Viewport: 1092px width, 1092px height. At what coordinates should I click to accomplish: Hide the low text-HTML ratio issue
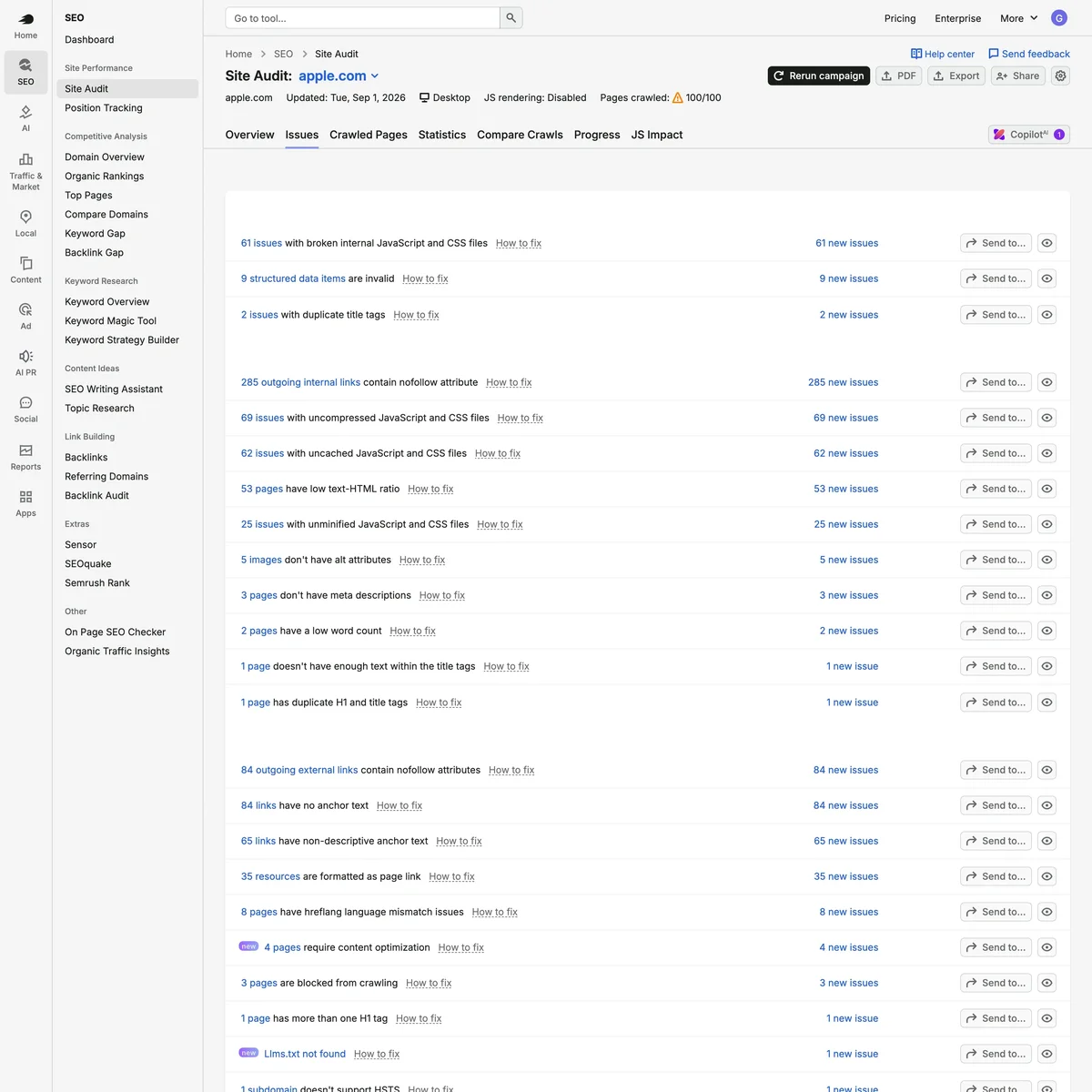pos(1047,489)
